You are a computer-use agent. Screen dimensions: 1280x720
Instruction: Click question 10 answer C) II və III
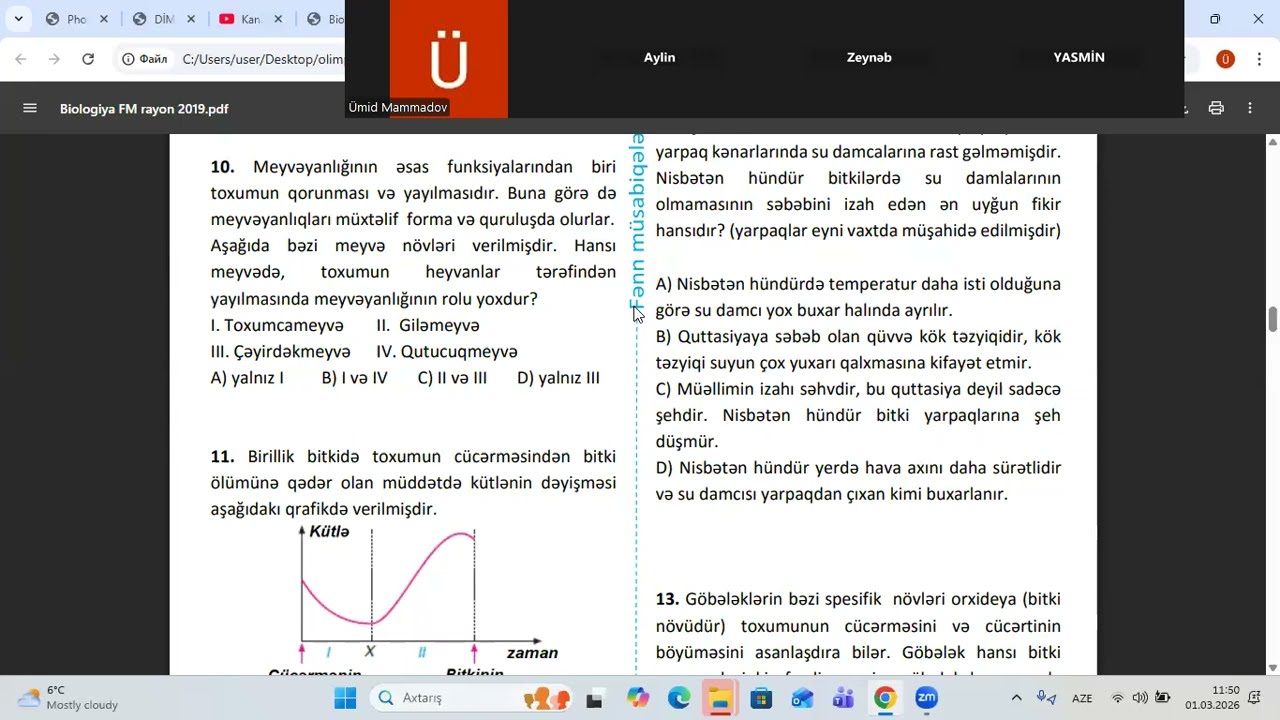452,378
